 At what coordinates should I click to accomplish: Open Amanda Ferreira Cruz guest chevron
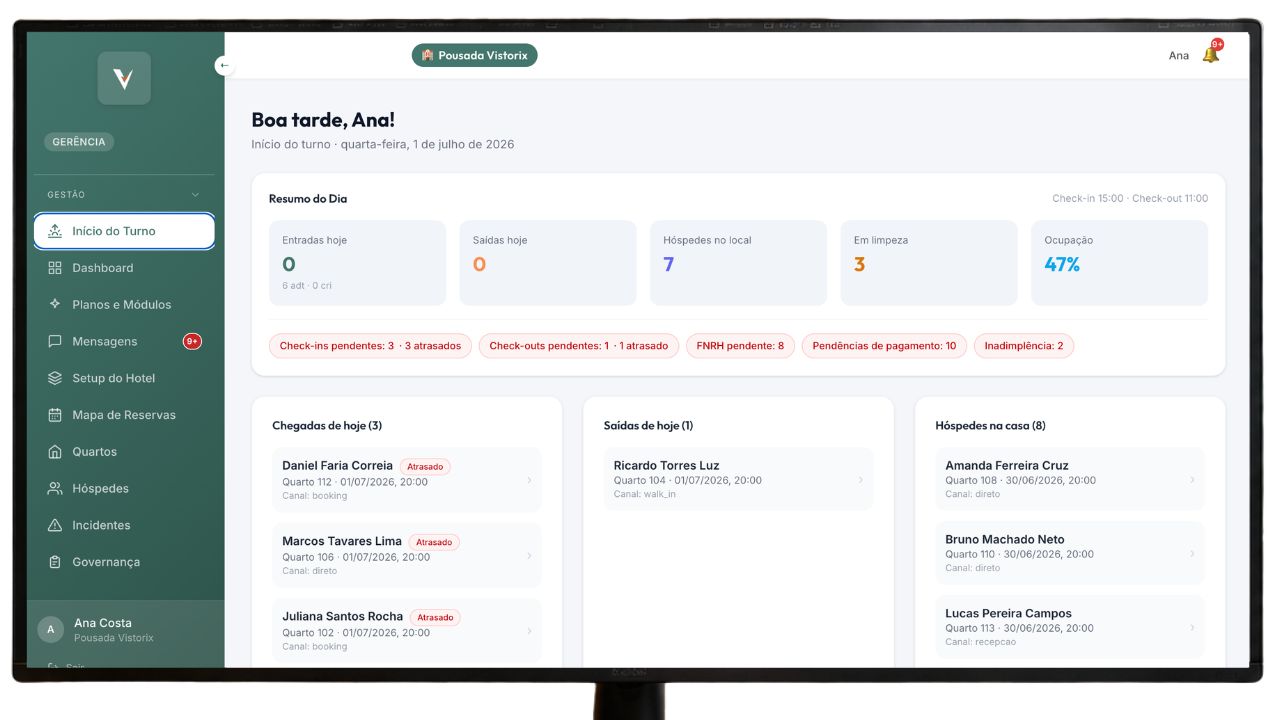click(1192, 480)
